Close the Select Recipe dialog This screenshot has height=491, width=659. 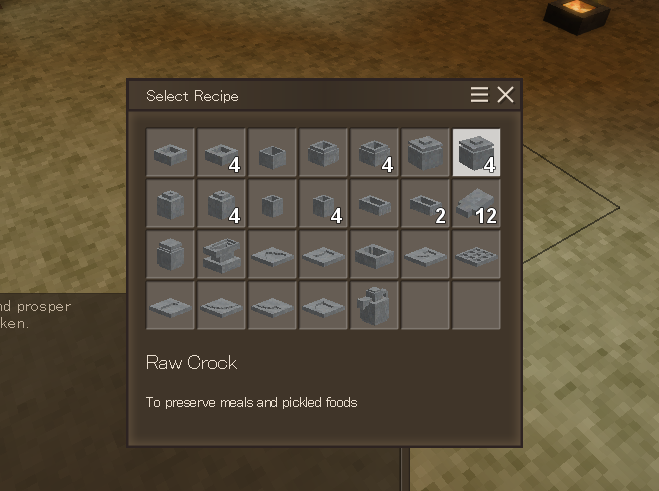point(505,95)
